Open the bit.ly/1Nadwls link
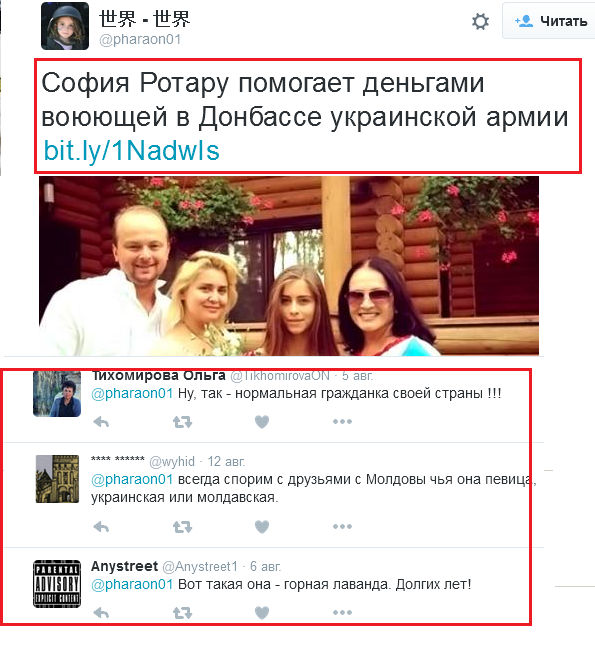Screen dimensions: 595x647 (132, 151)
